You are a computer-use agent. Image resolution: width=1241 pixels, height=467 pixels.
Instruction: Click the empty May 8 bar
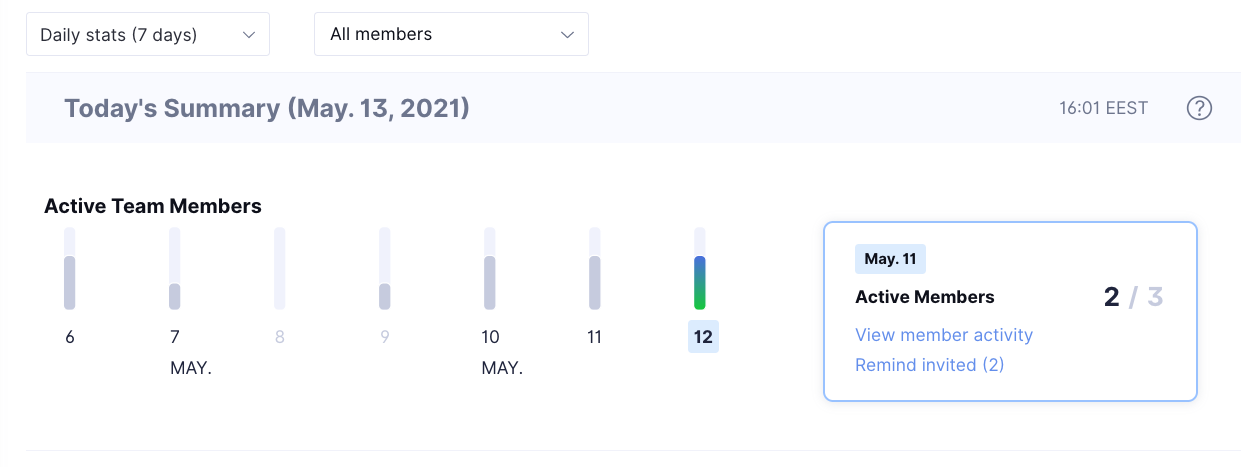(280, 268)
